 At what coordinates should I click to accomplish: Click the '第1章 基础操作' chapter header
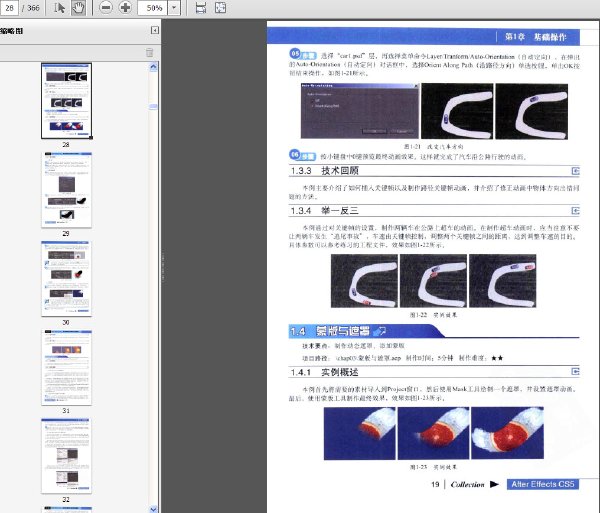point(535,37)
